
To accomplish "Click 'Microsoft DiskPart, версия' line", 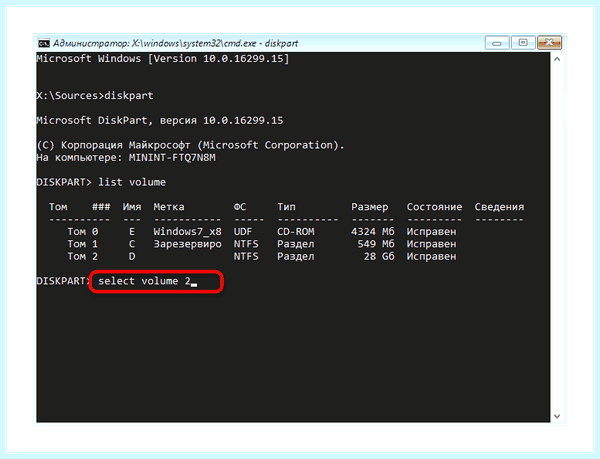I will 160,120.
